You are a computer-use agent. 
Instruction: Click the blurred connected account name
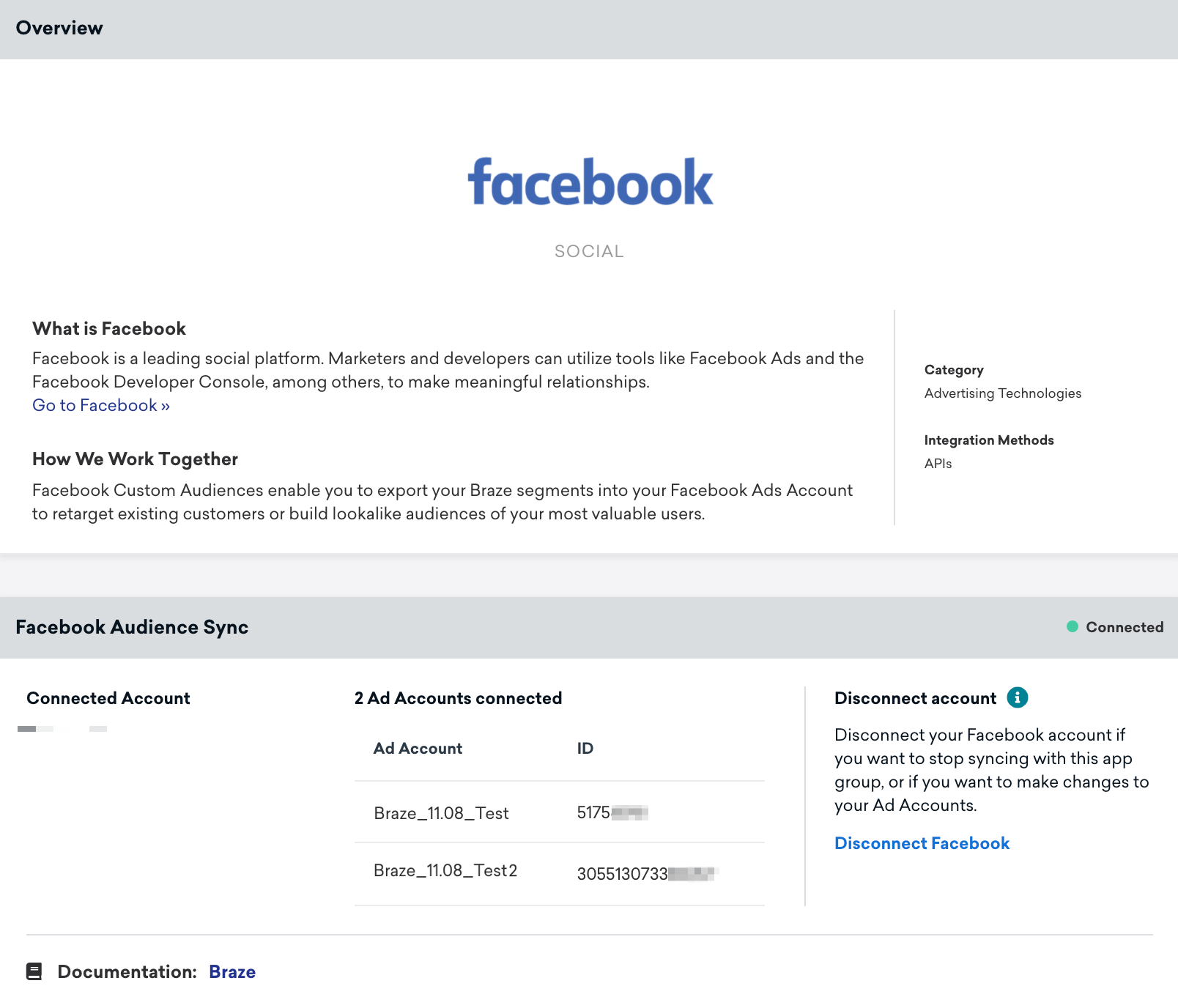[x=62, y=729]
